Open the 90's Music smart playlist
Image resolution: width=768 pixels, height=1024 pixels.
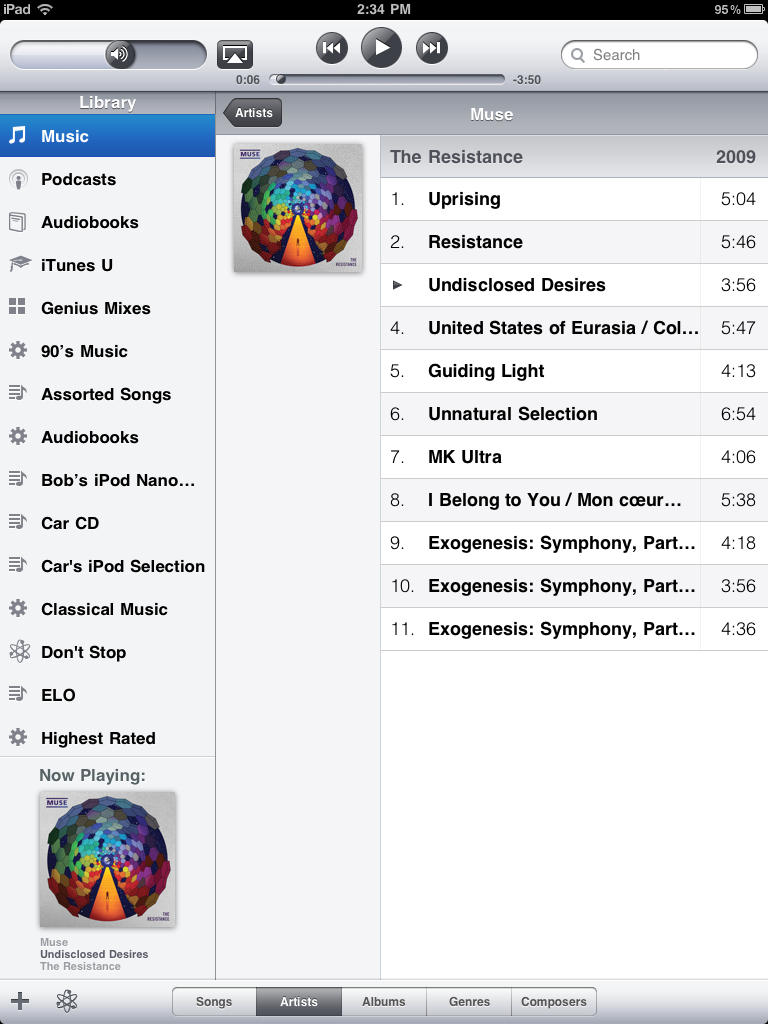click(x=107, y=351)
